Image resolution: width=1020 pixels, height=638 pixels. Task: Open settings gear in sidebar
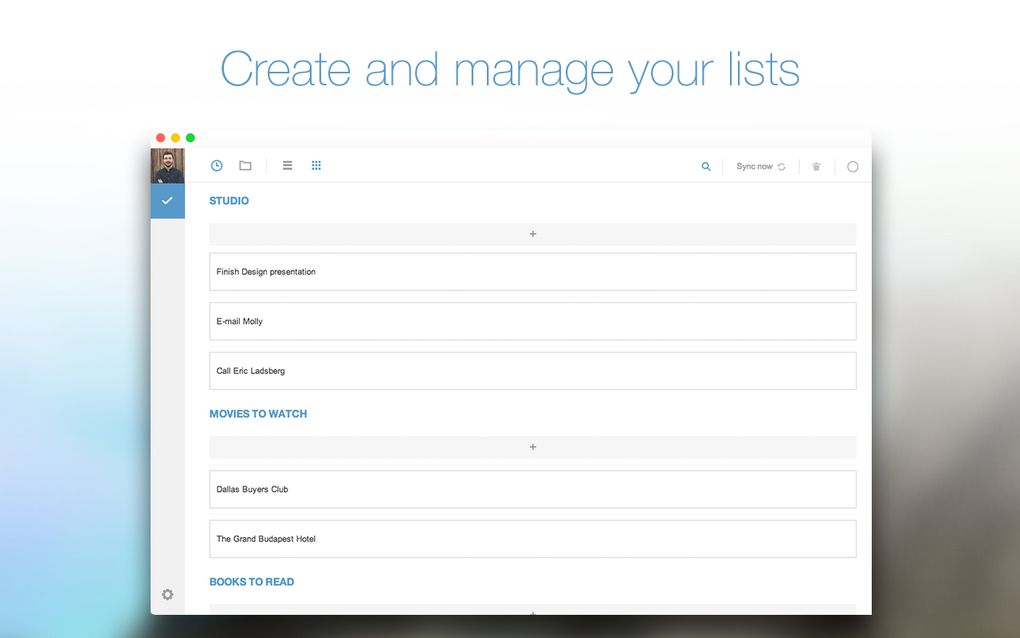[x=167, y=594]
